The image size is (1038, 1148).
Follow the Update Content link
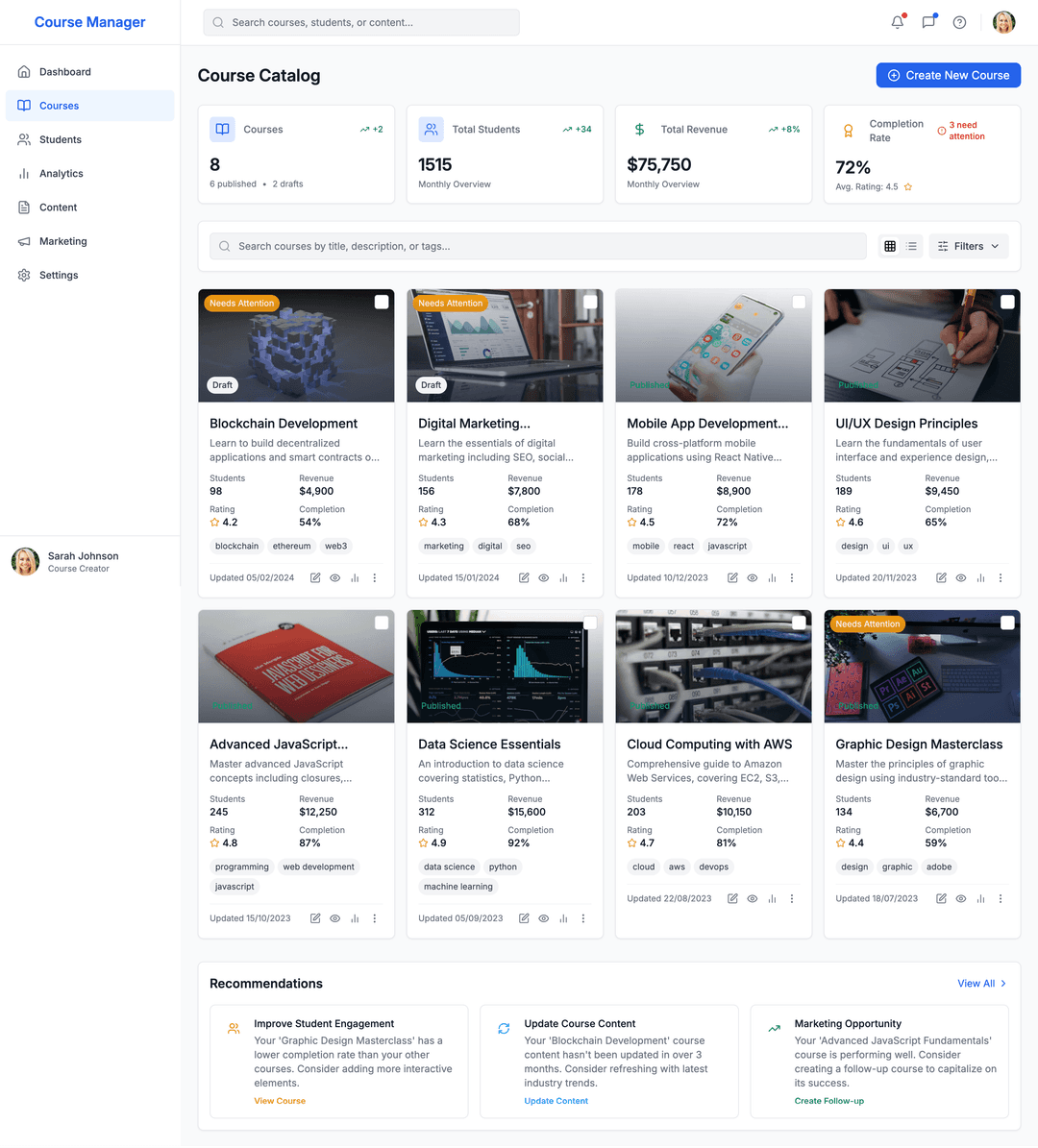pyautogui.click(x=556, y=1101)
